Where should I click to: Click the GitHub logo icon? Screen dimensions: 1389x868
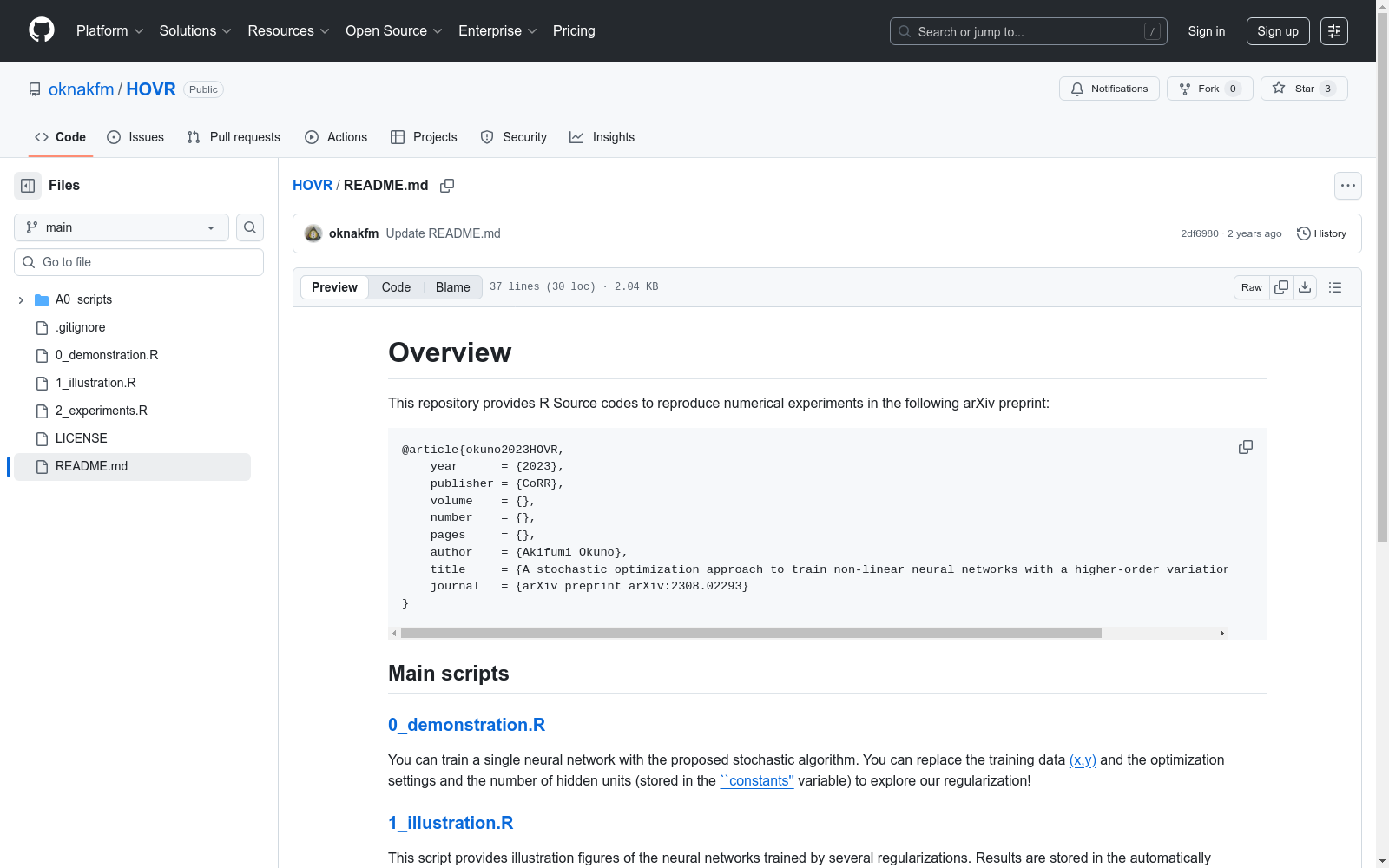pos(42,30)
